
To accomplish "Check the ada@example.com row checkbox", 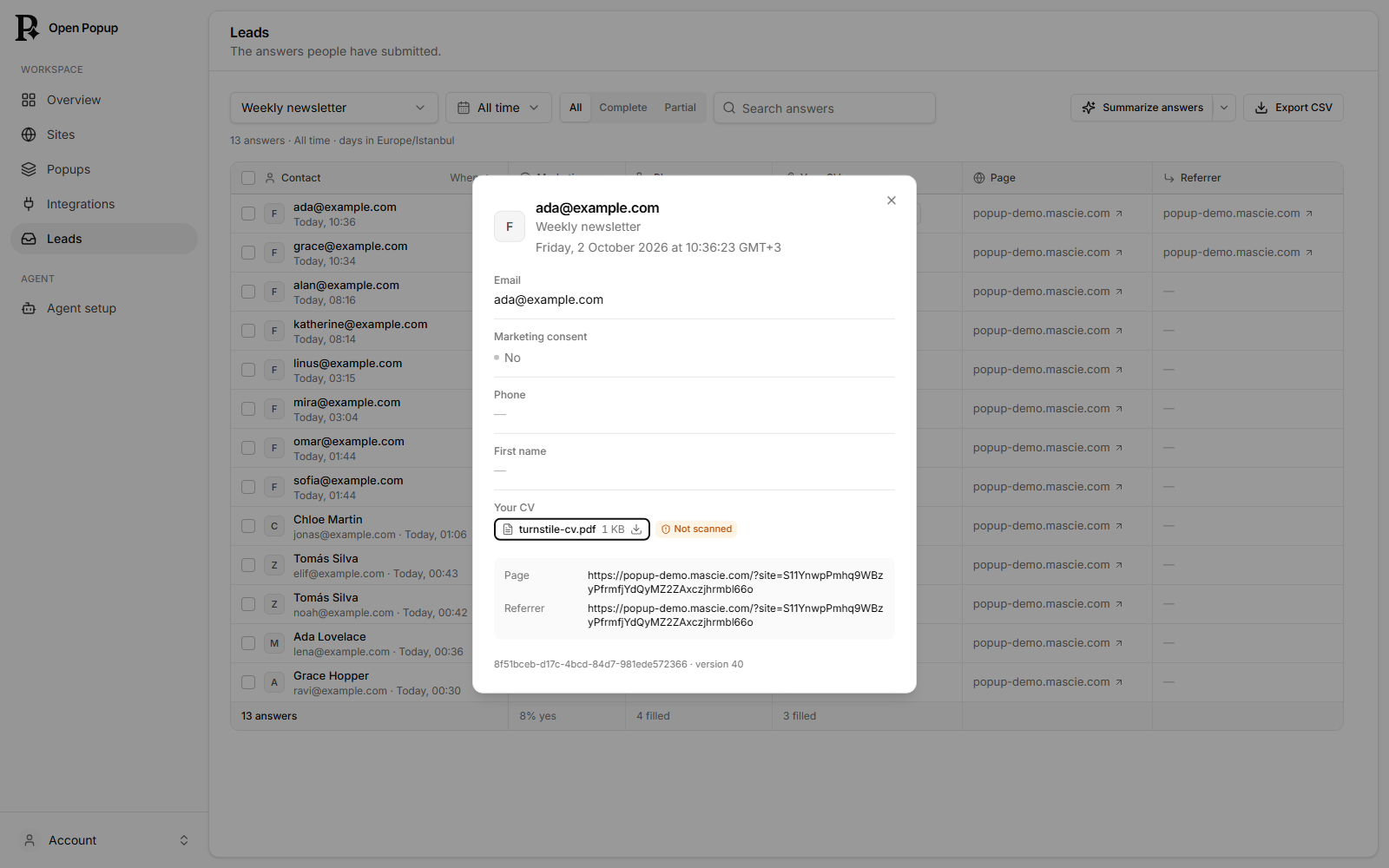I will point(248,214).
